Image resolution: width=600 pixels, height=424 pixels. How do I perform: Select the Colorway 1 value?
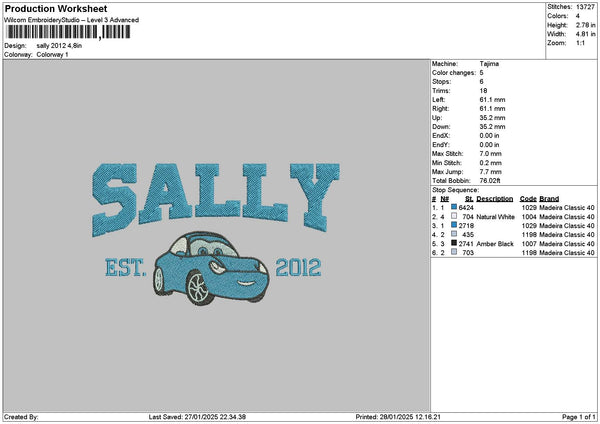click(x=52, y=55)
